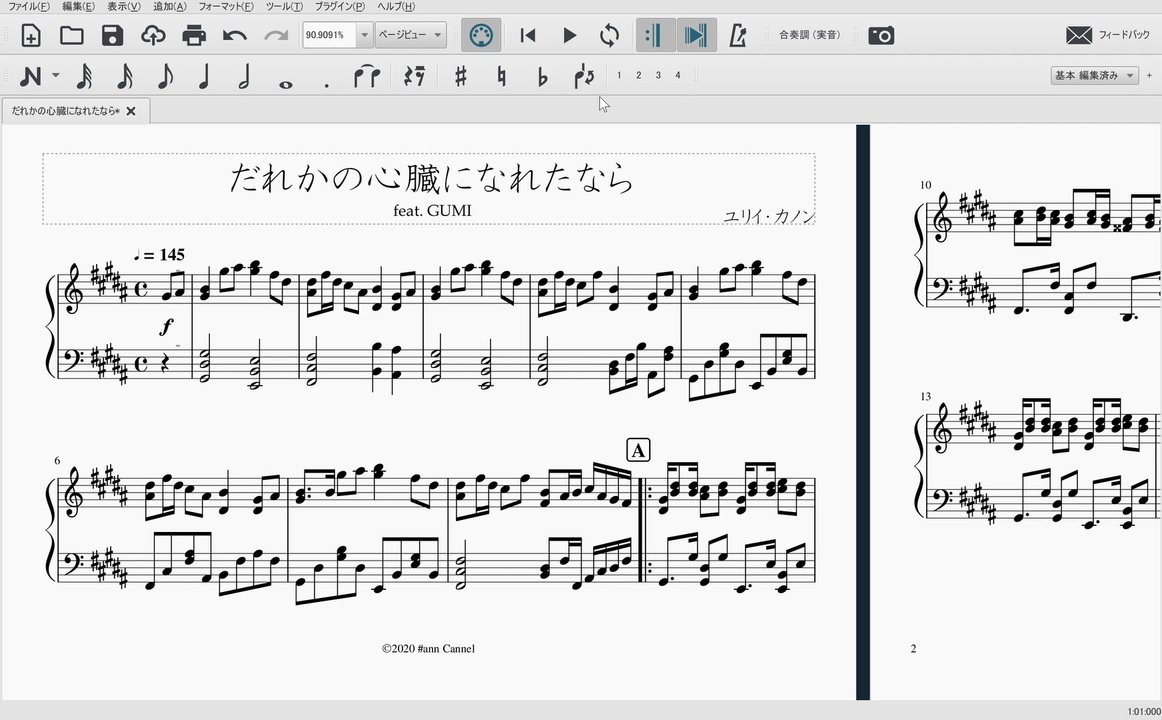Open the zoom percentage dropdown
This screenshot has height=720, width=1162.
pos(364,35)
